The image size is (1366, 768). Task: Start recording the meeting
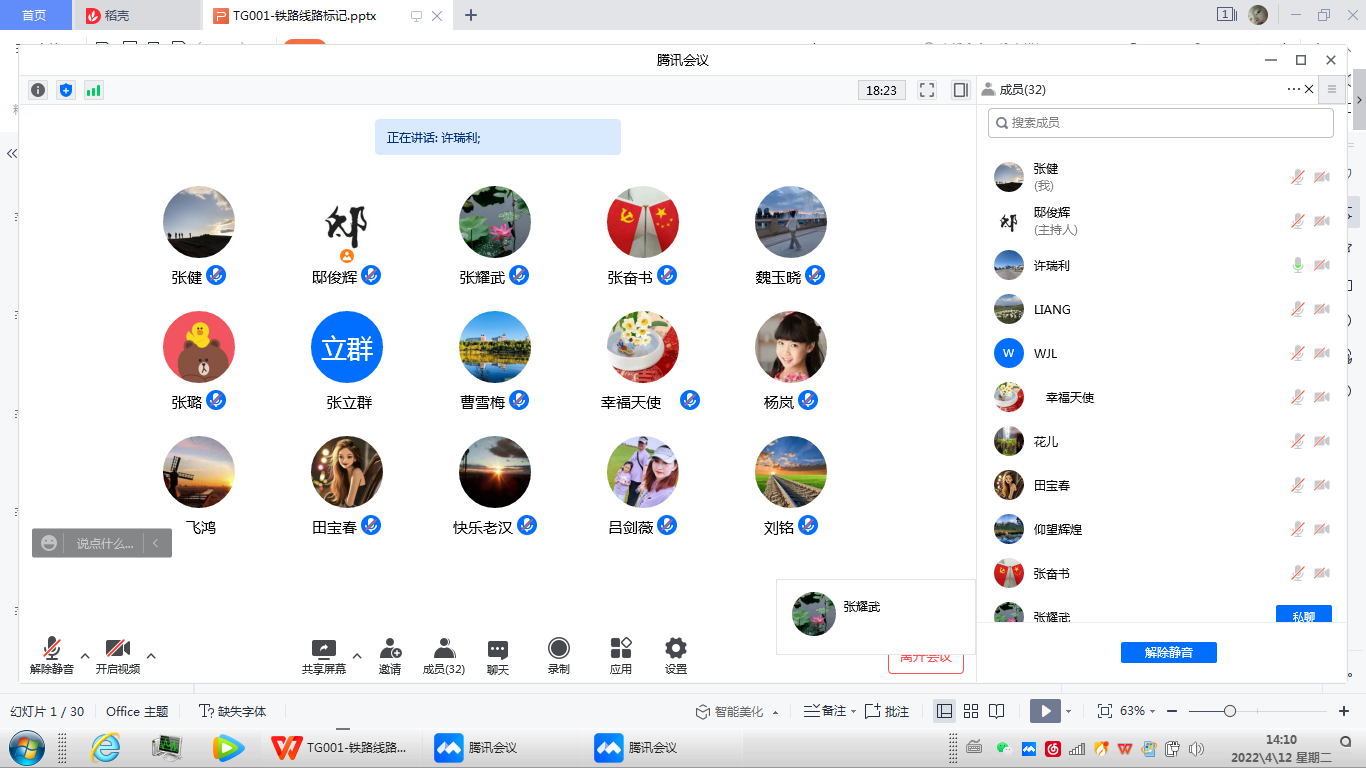559,655
